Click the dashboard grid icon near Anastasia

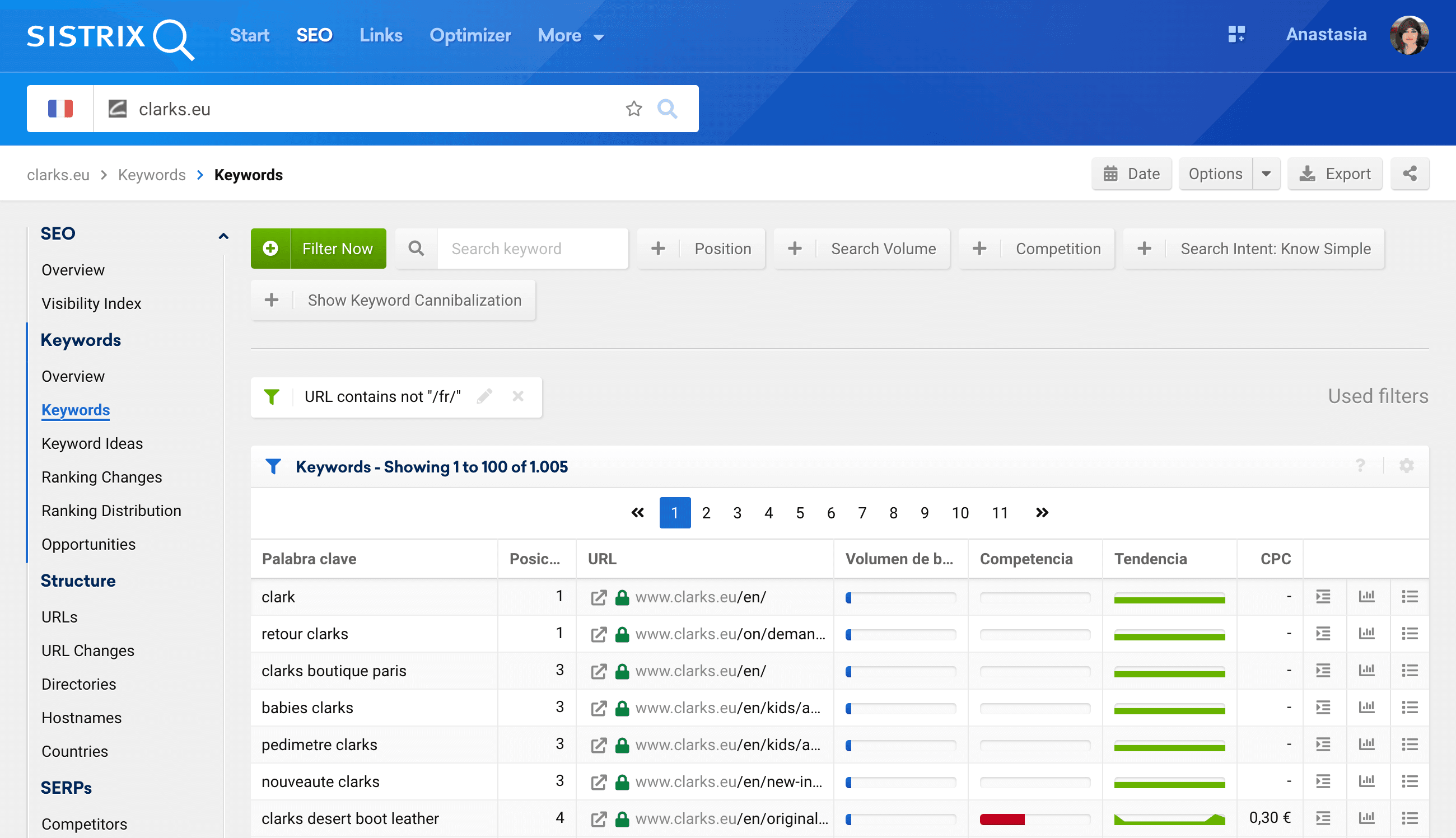point(1236,35)
